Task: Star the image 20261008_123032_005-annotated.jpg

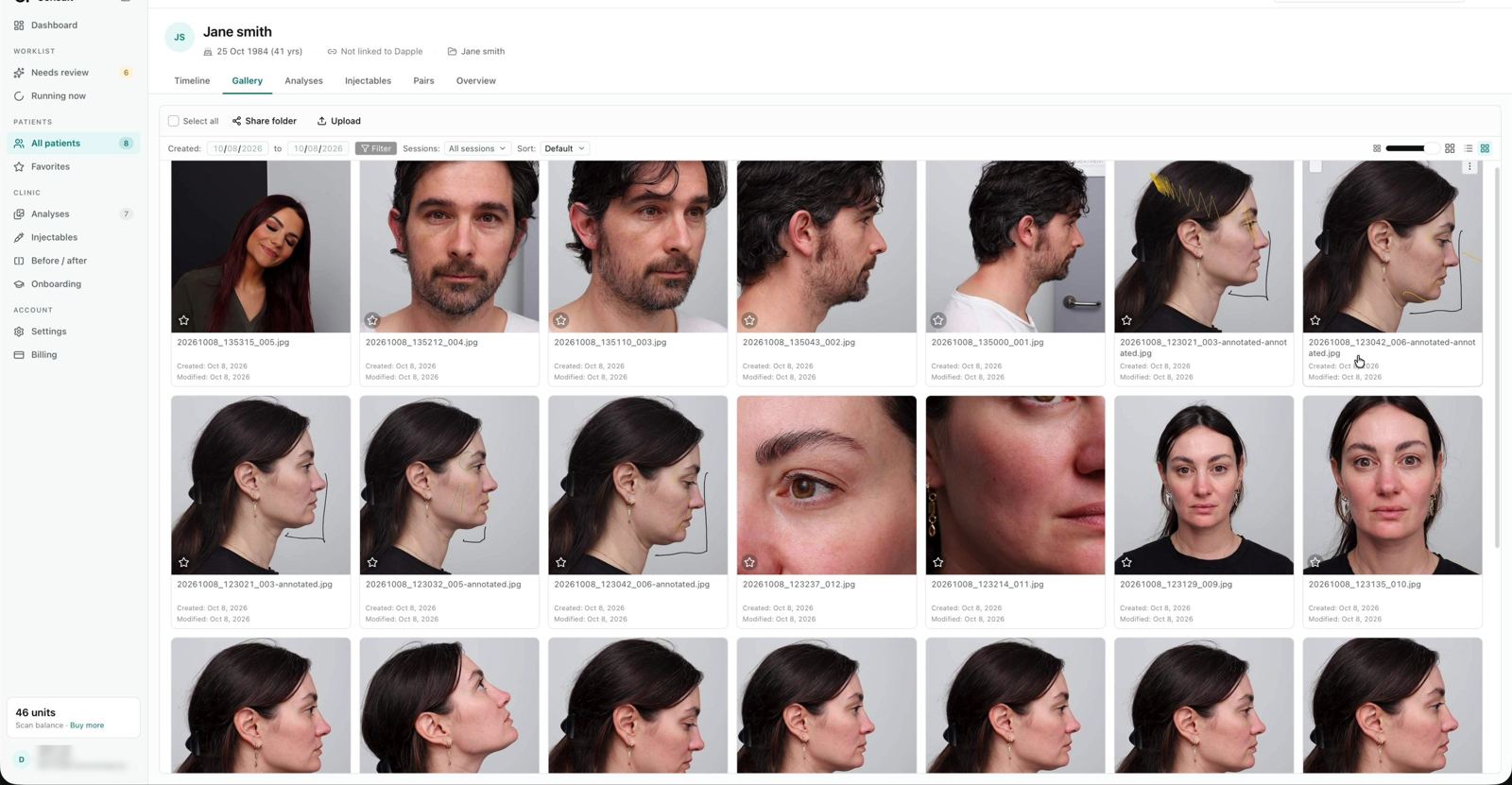Action: coord(372,562)
